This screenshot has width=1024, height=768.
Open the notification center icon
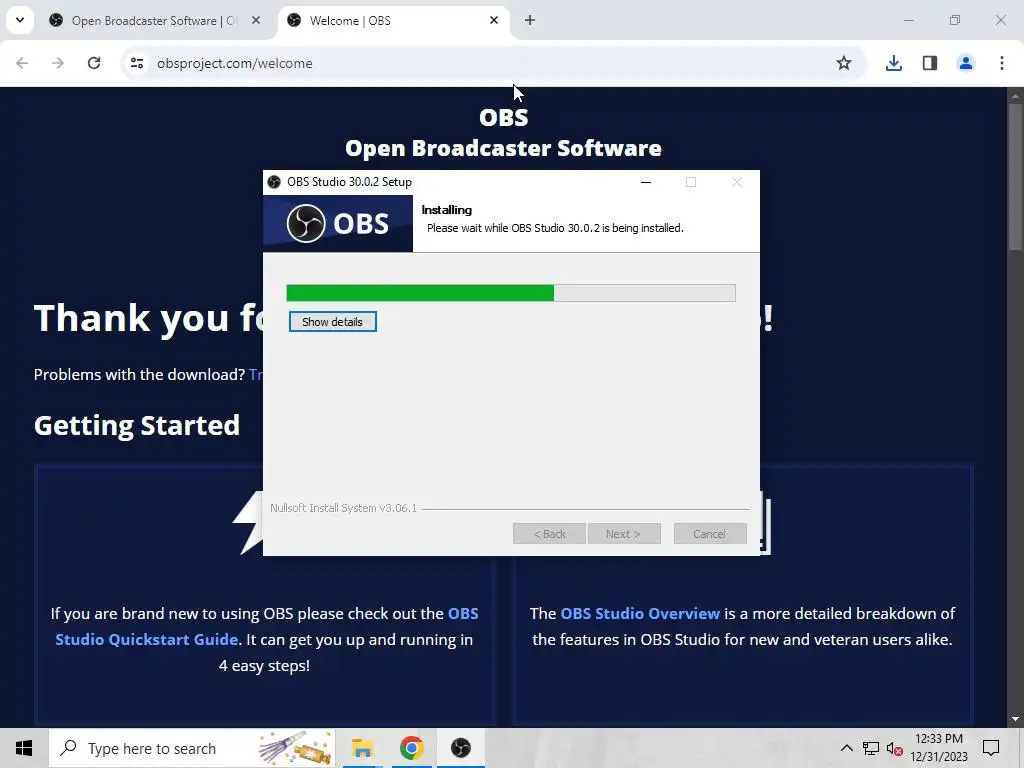991,748
